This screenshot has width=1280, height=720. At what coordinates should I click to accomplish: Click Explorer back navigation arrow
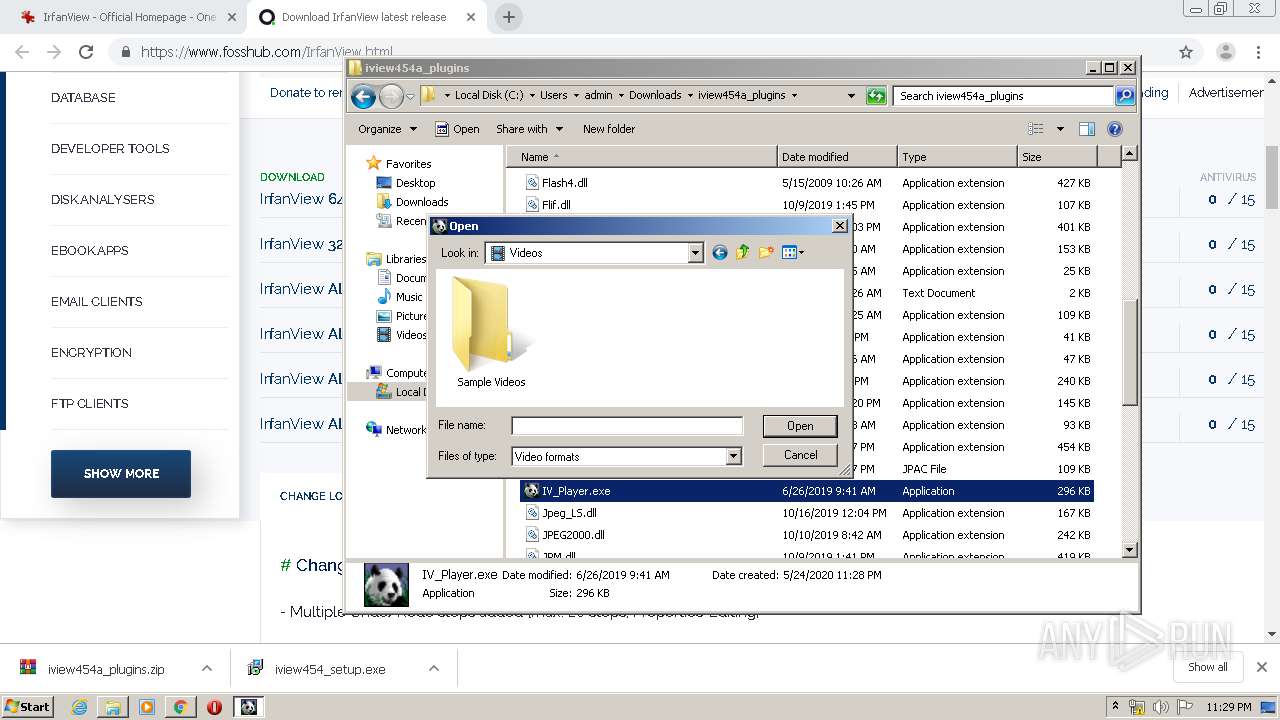(363, 96)
